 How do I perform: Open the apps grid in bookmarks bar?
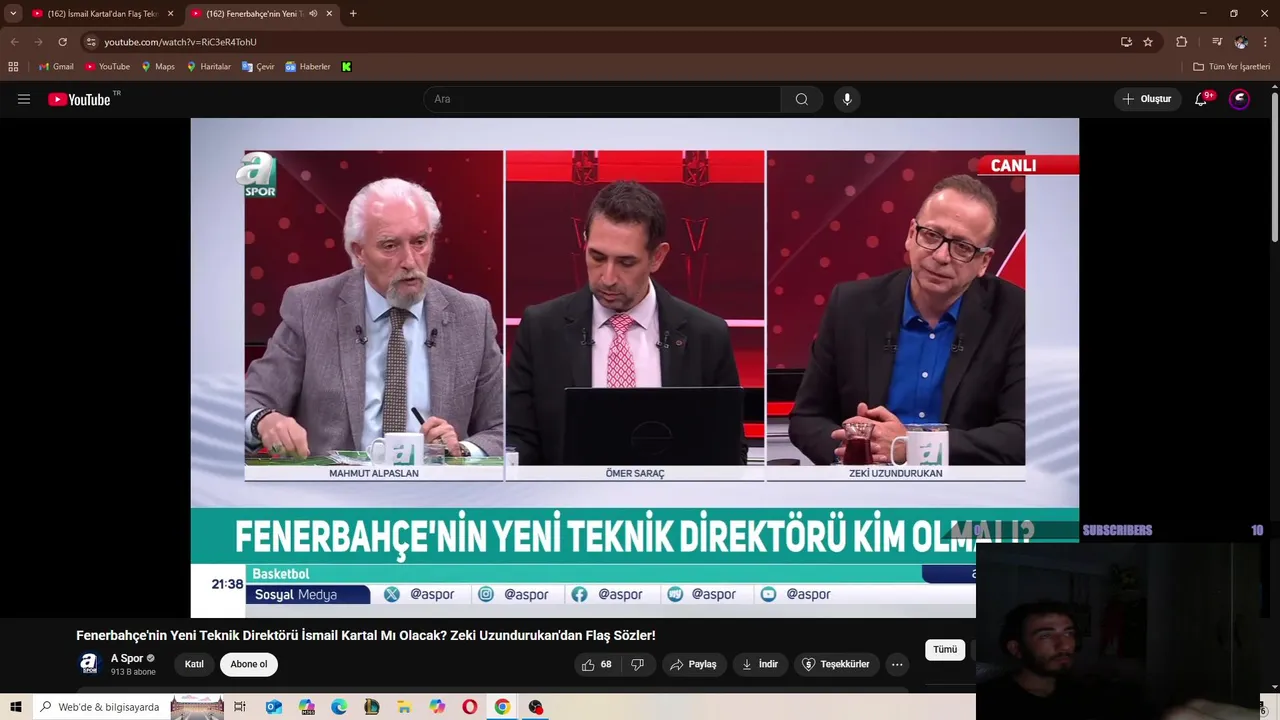pos(13,67)
